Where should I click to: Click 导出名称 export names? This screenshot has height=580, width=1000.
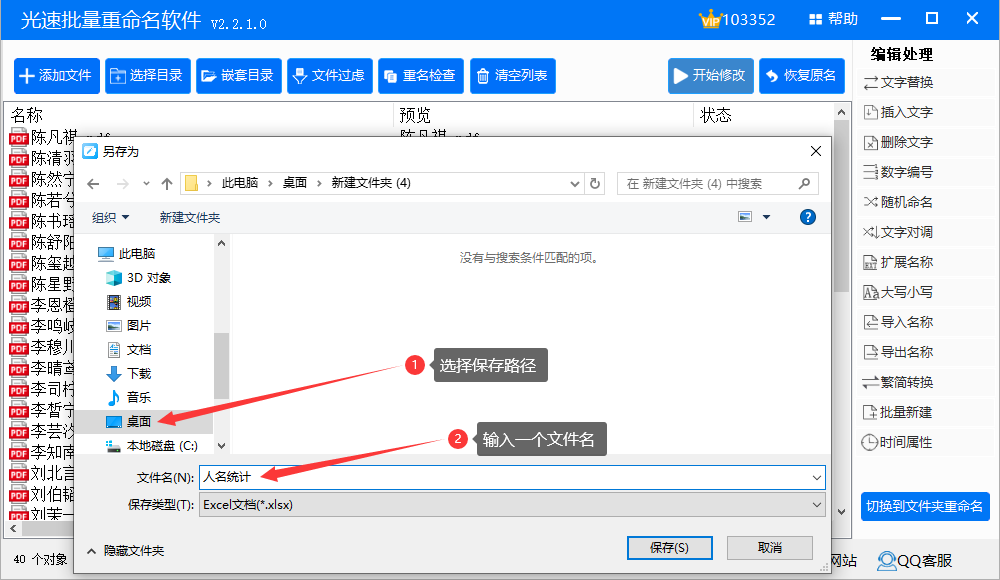[x=899, y=352]
